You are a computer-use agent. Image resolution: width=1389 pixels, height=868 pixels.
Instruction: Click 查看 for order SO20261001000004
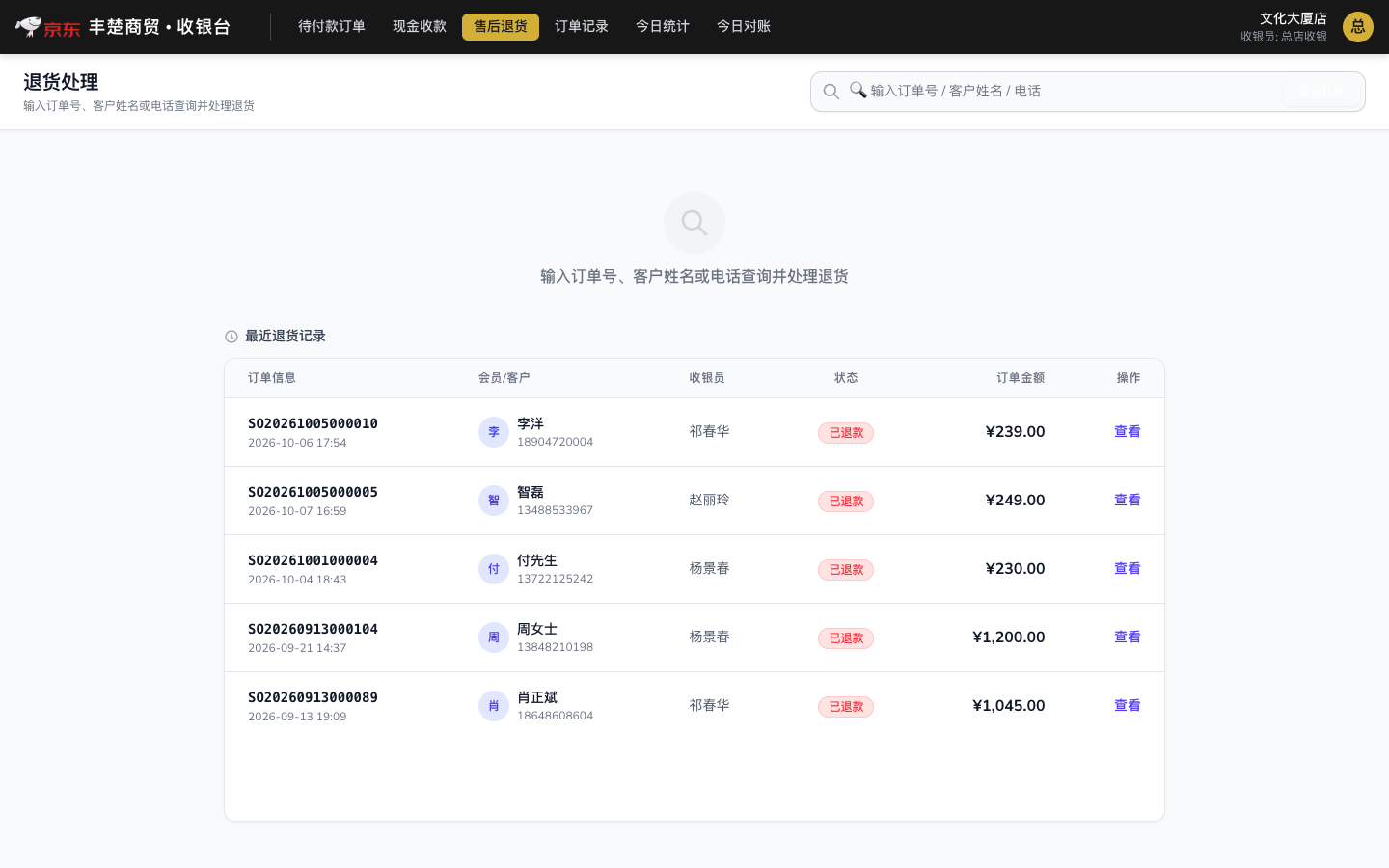pos(1128,569)
